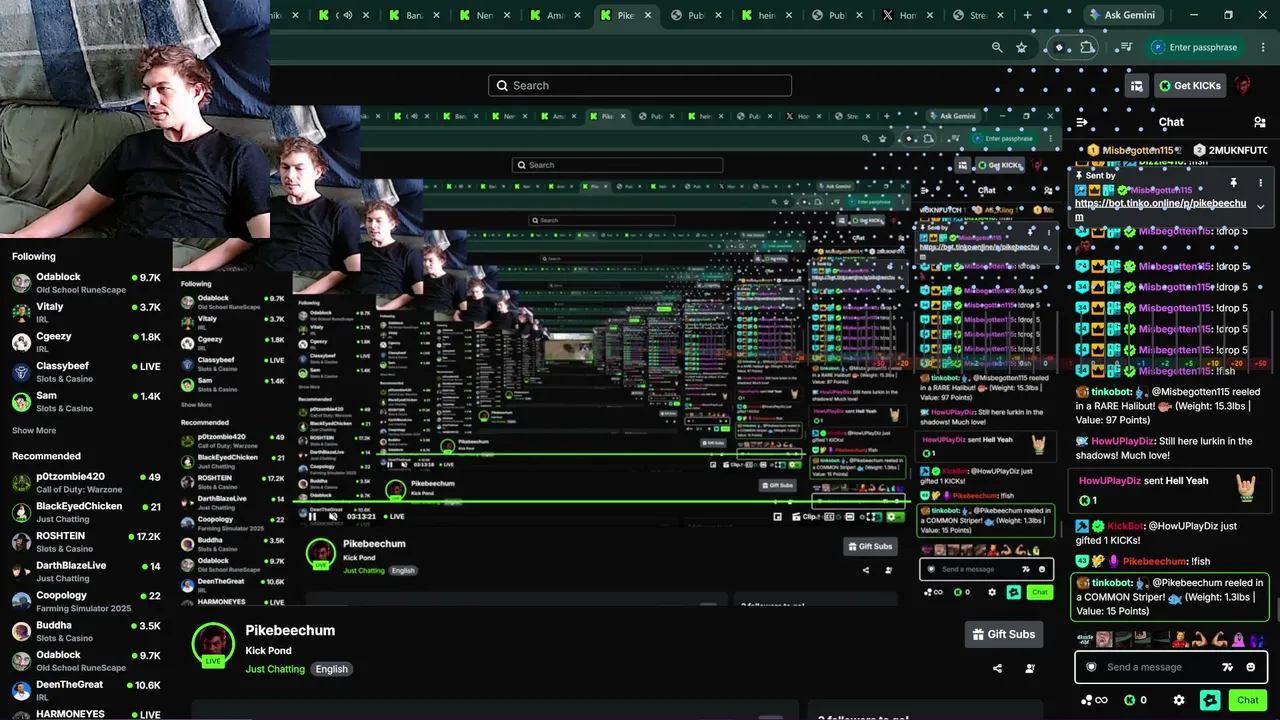Open the profile avatar menu at the top right
The height and width of the screenshot is (720, 1280).
(x=1243, y=86)
